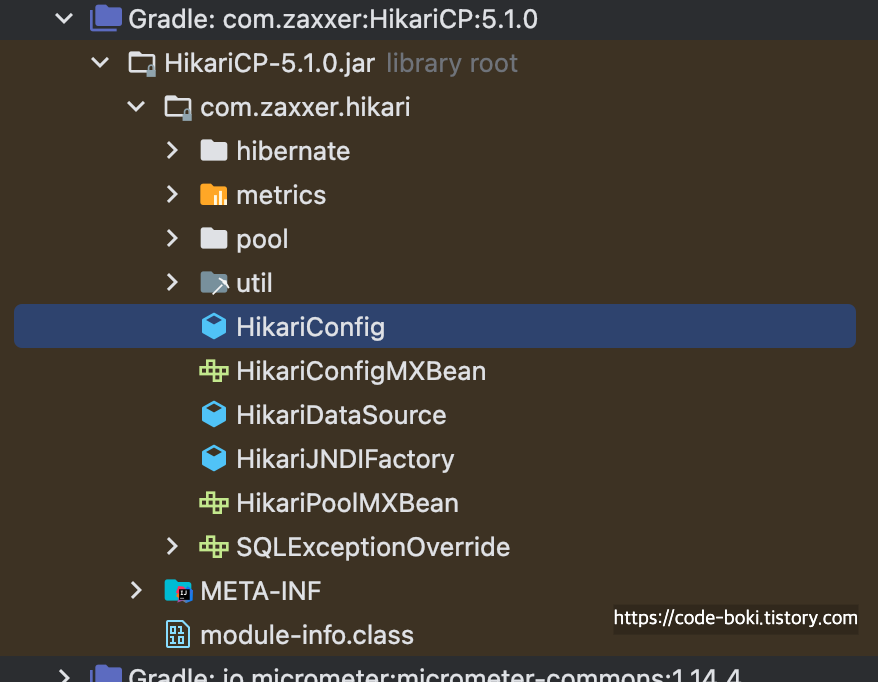Select HikariCP-5.1.0.jar in the tree
The height and width of the screenshot is (682, 878).
[269, 63]
